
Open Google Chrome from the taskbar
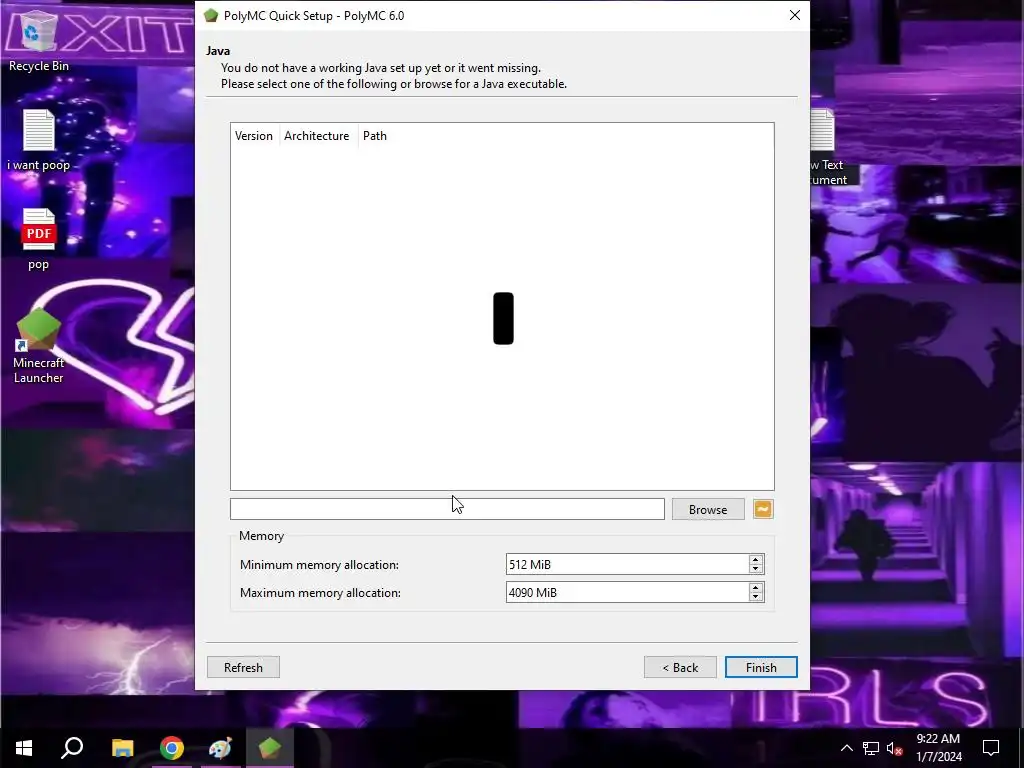tap(172, 748)
